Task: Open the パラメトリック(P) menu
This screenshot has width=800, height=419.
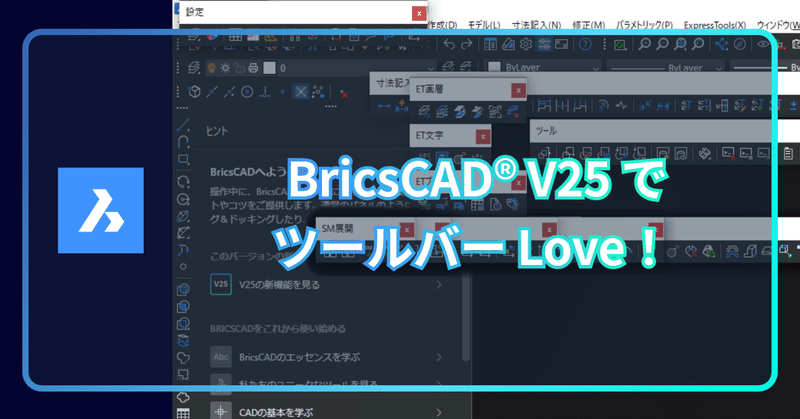Action: pos(644,25)
